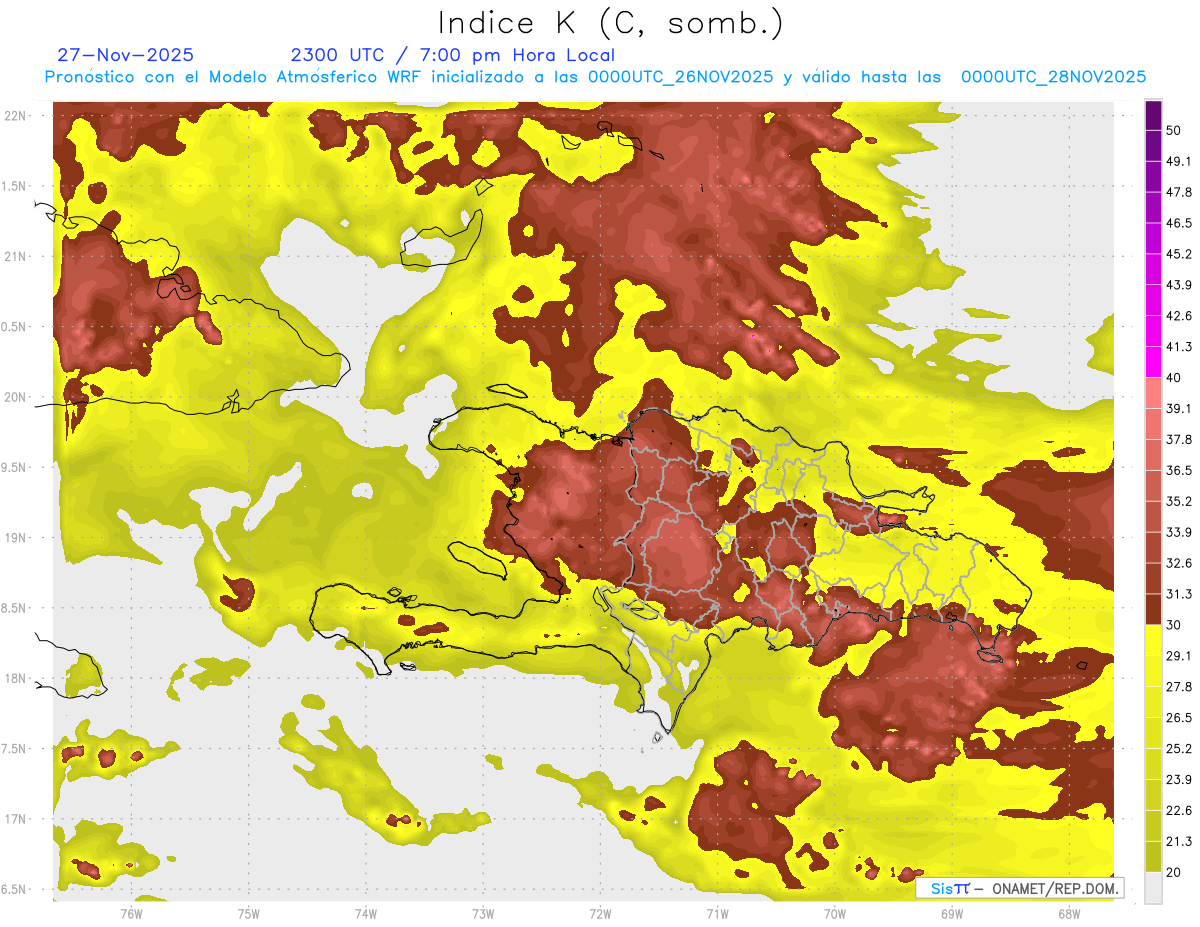Click the darkest purple legend swatch beside 50
The width and height of the screenshot is (1200, 927).
tap(1153, 117)
